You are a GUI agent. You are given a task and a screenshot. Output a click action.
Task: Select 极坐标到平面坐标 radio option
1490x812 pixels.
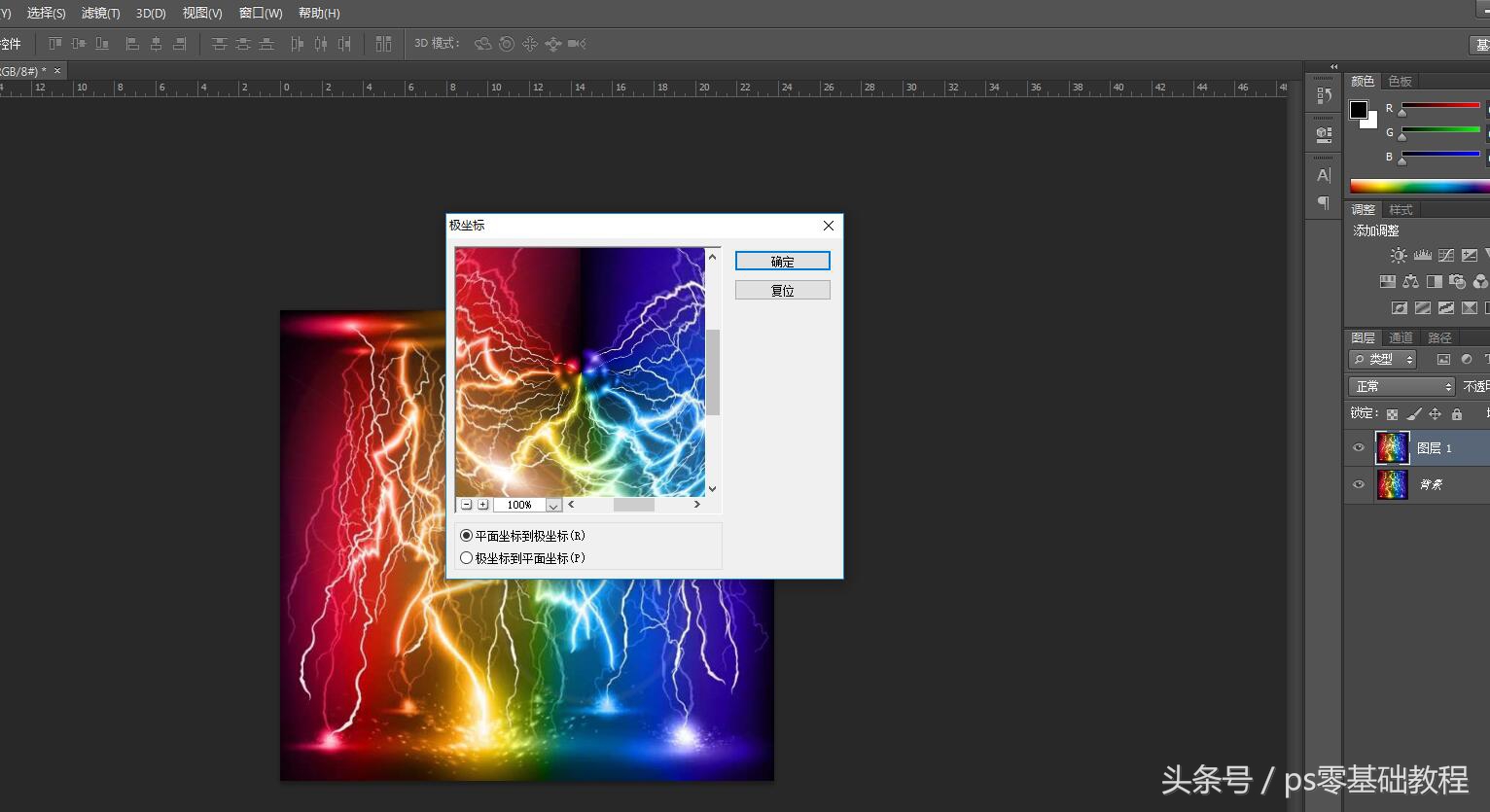(467, 558)
